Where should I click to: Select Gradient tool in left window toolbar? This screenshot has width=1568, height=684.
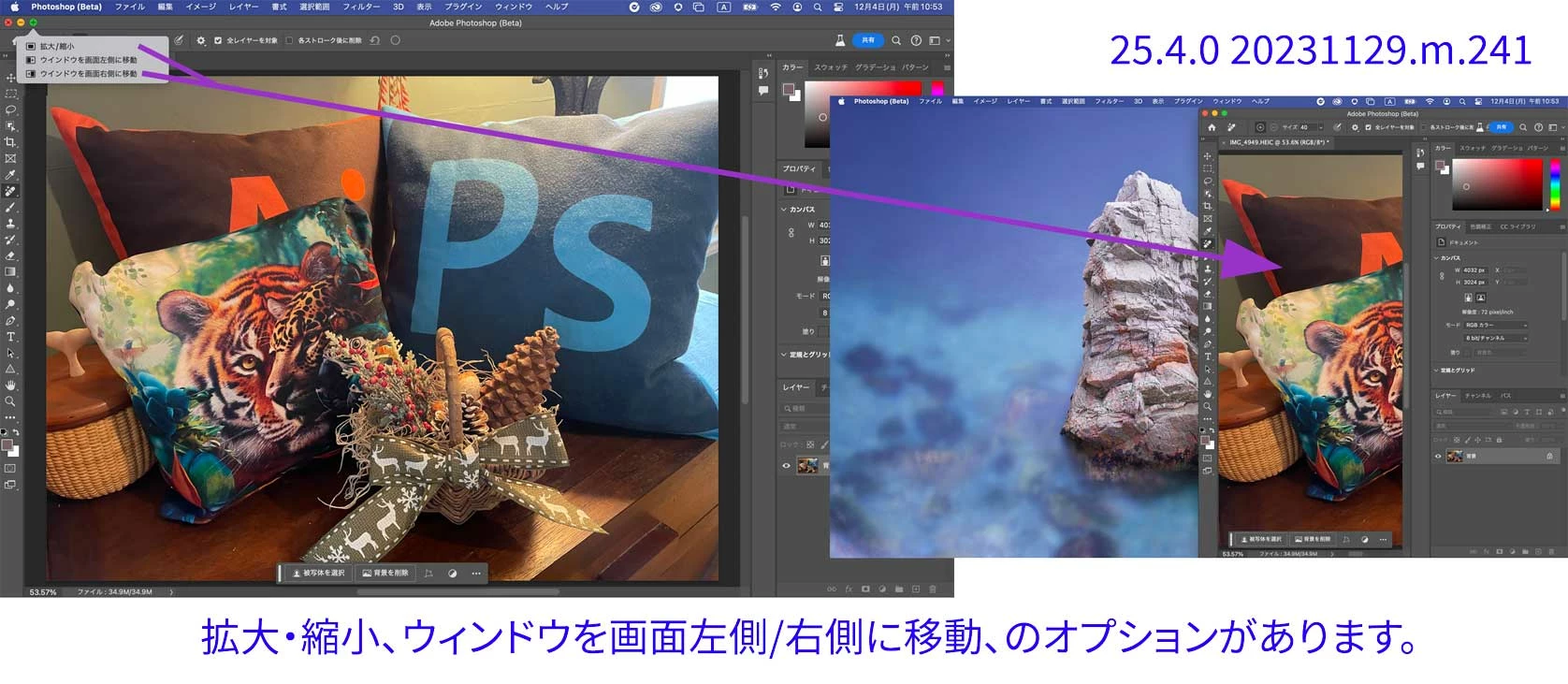(x=10, y=271)
